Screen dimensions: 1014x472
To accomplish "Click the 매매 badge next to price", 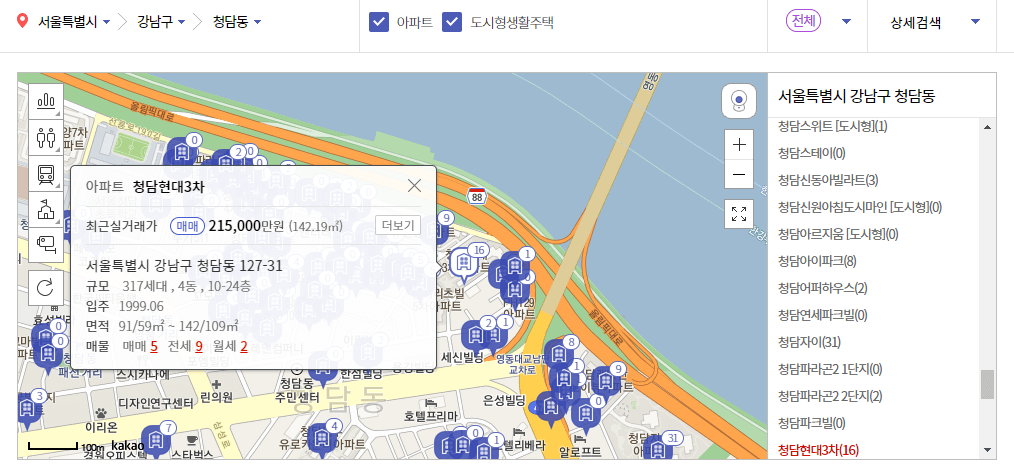I will (x=188, y=226).
